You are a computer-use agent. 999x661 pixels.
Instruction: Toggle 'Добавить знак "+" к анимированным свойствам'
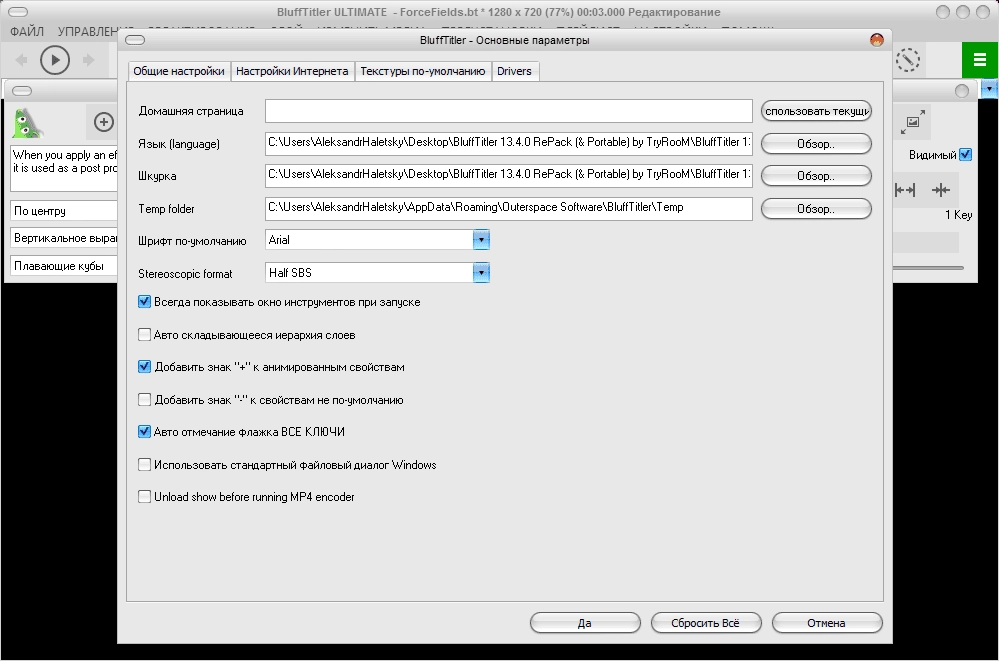[145, 367]
